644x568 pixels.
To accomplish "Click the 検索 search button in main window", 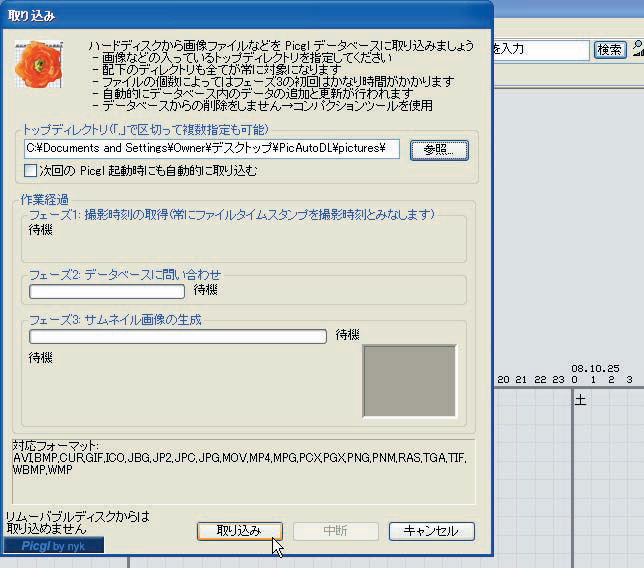I will coord(610,50).
